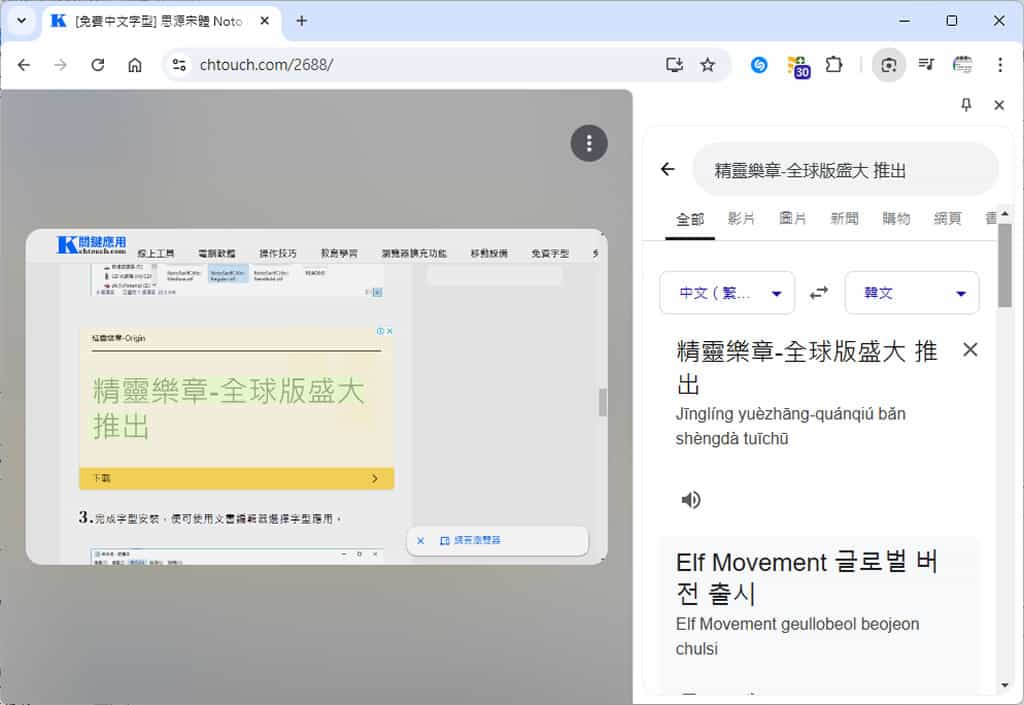Click side panel scrollbar up arrow
This screenshot has height=705, width=1024.
(x=1004, y=213)
